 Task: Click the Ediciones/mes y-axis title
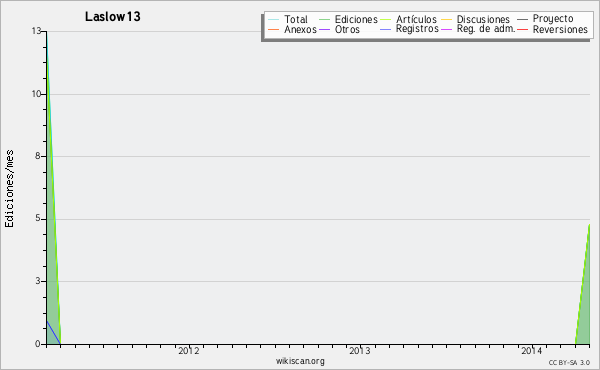(x=9, y=189)
